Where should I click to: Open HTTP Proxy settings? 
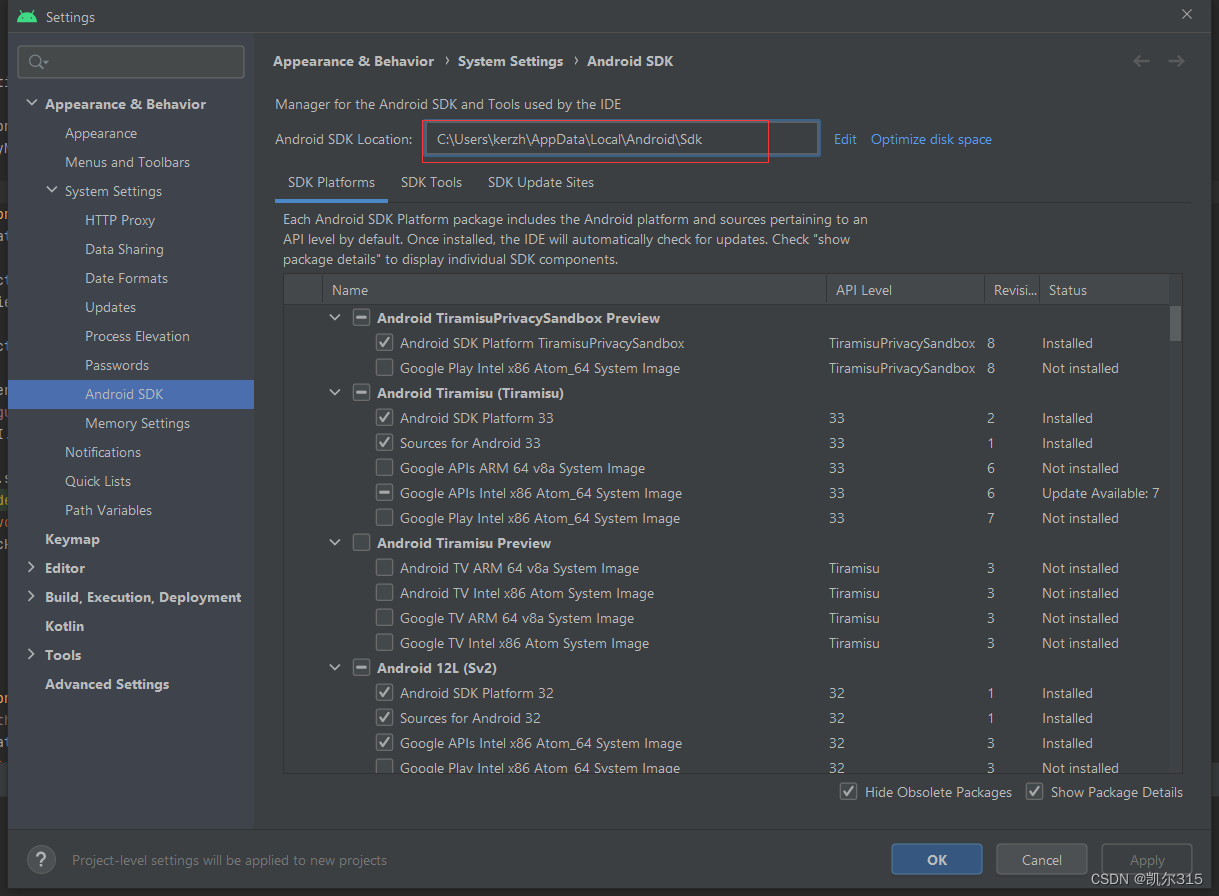coord(120,220)
